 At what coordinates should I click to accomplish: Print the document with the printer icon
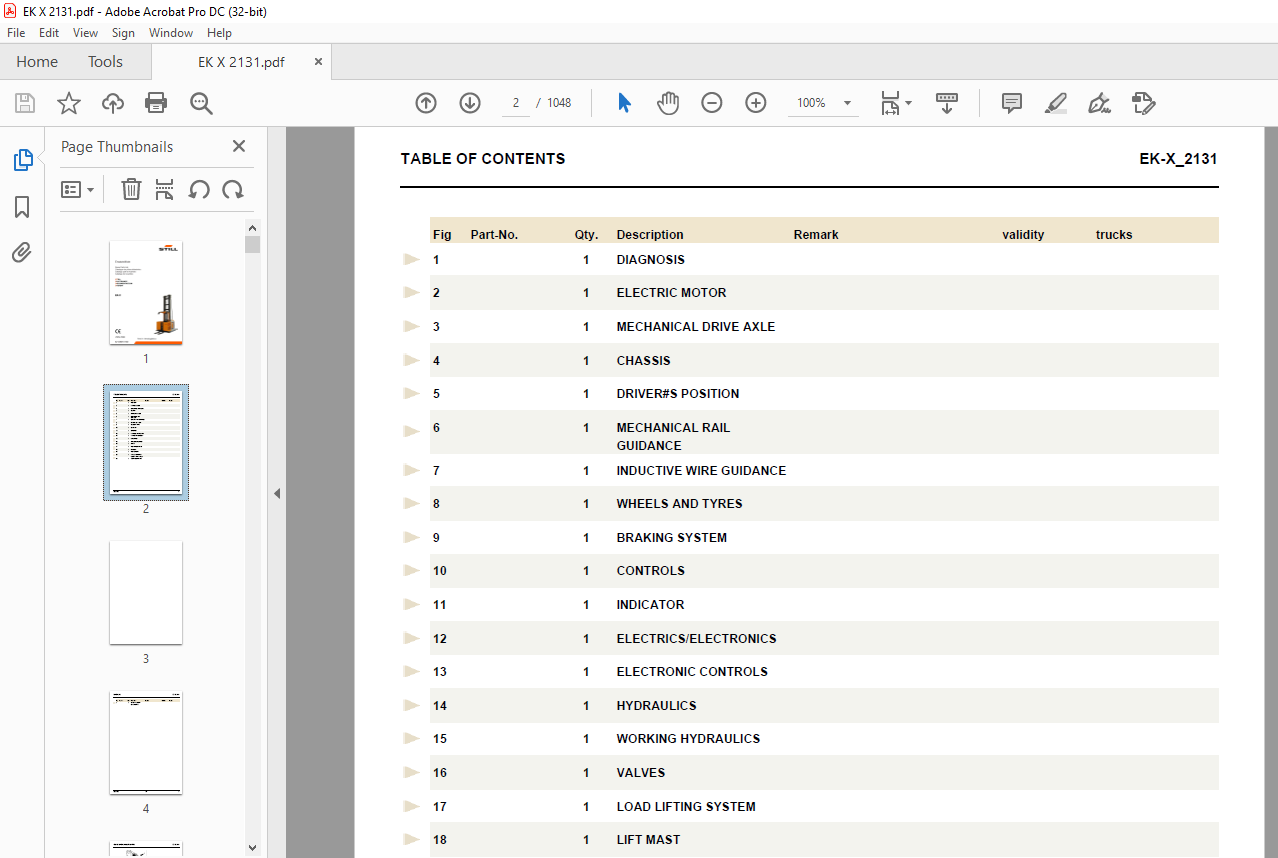[156, 103]
